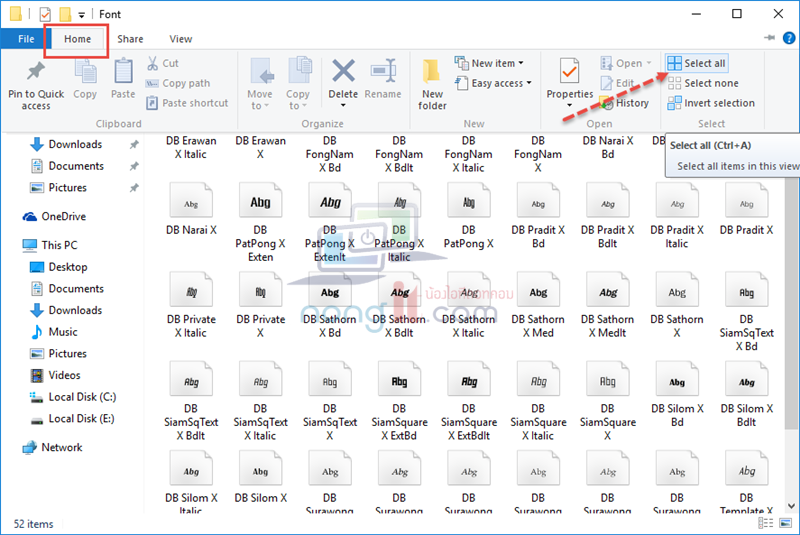Switch to the Share ribbon tab
800x535 pixels.
coord(130,39)
